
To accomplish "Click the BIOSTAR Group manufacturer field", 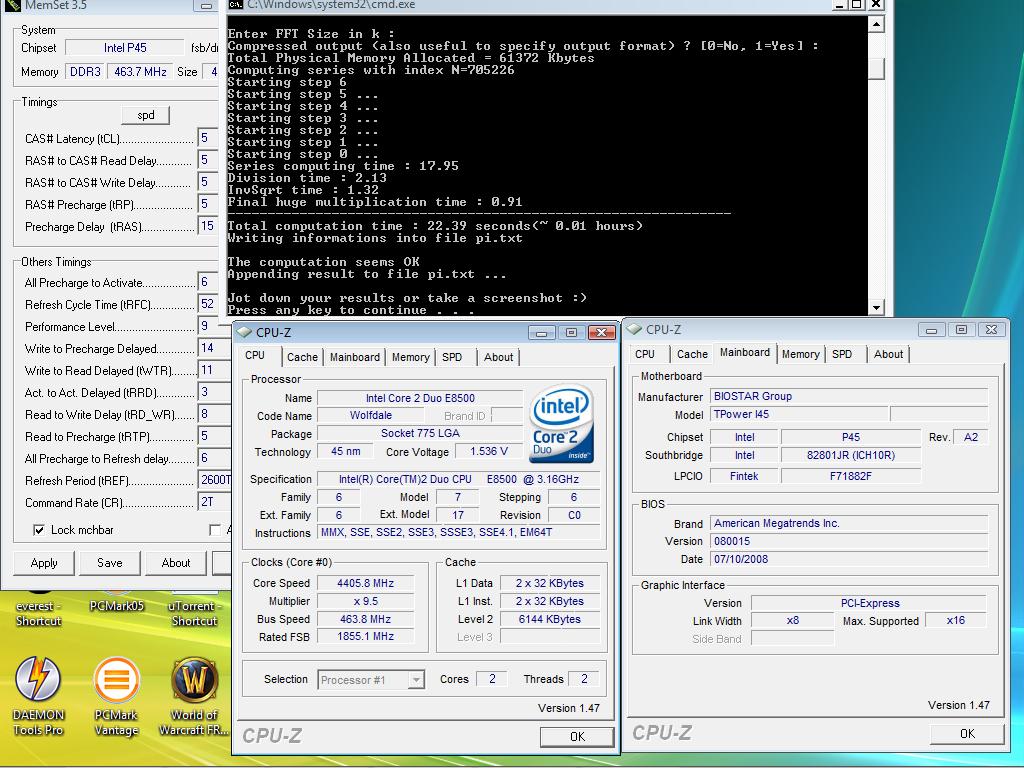I will tap(849, 396).
